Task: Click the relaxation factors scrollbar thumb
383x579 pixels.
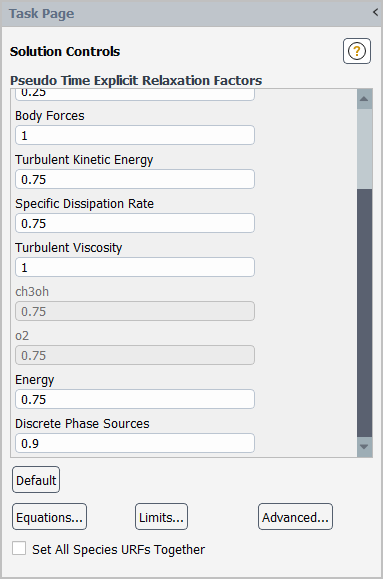Action: tap(364, 313)
